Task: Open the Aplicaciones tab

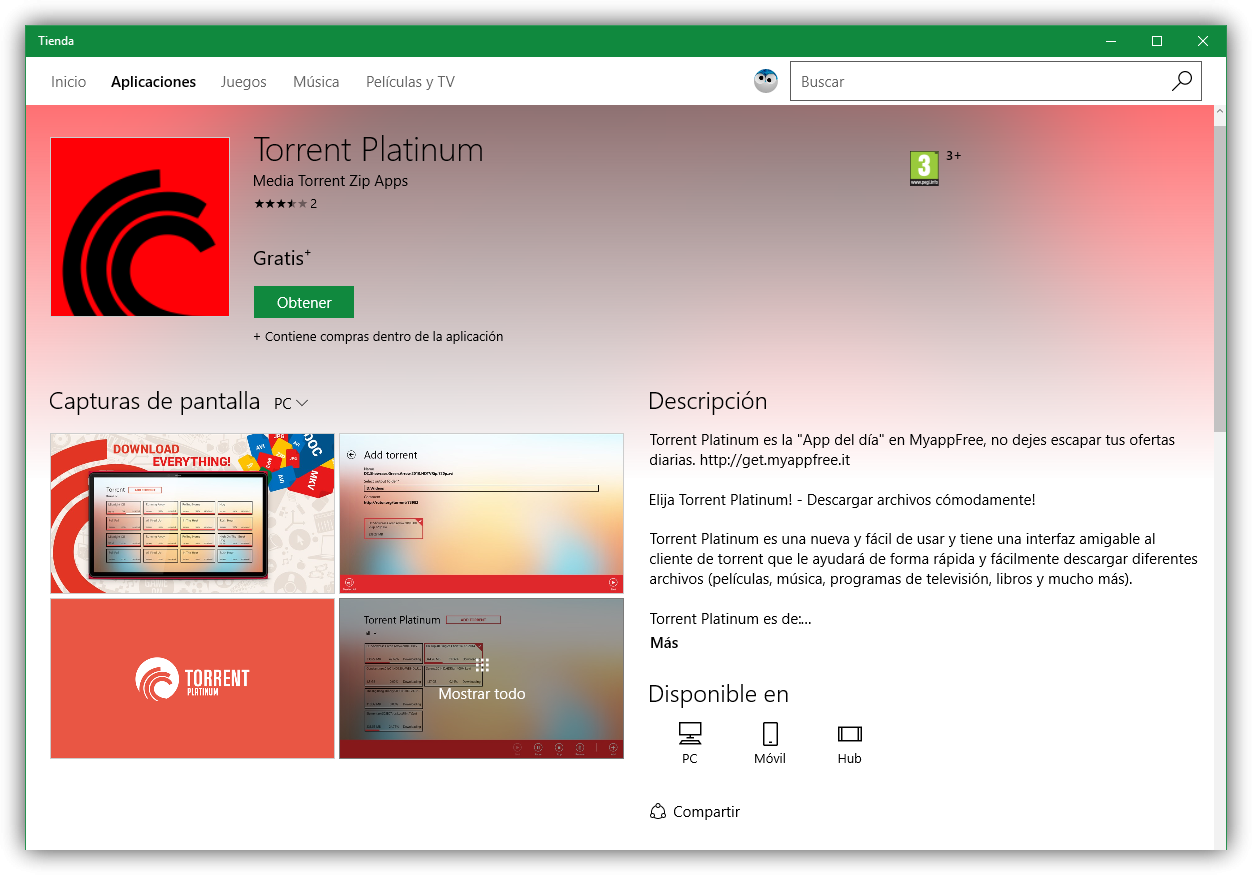Action: coord(154,82)
